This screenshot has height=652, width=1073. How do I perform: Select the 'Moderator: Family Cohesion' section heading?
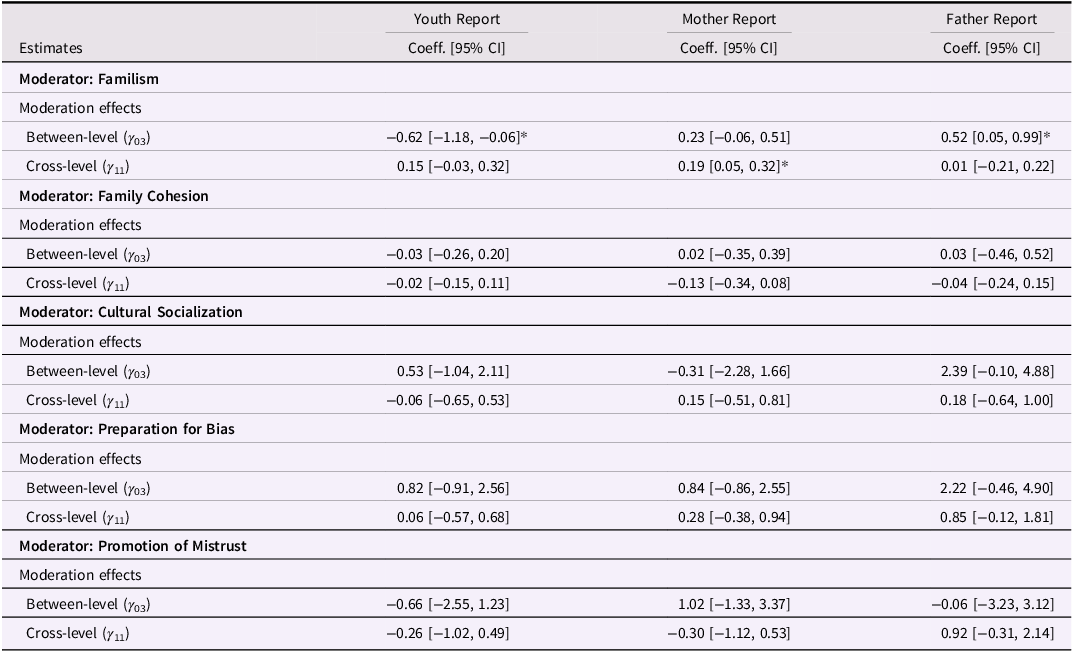pyautogui.click(x=114, y=196)
